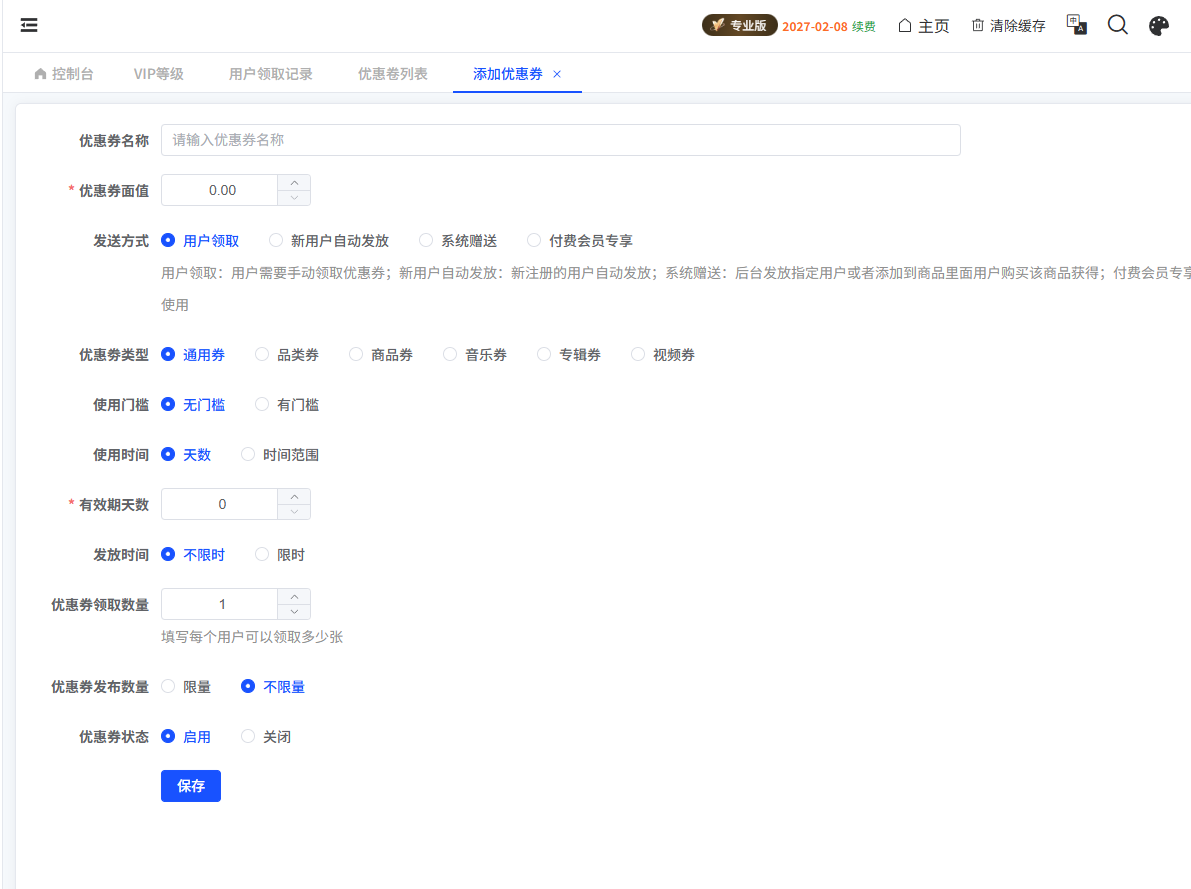Increase 有效期天数 with stepper arrow
1191x889 pixels.
tap(294, 497)
